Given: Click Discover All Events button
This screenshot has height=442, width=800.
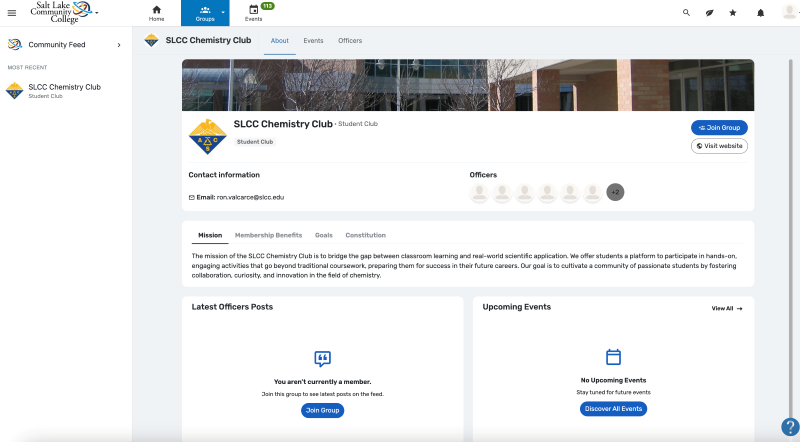Looking at the screenshot, I should pyautogui.click(x=613, y=409).
